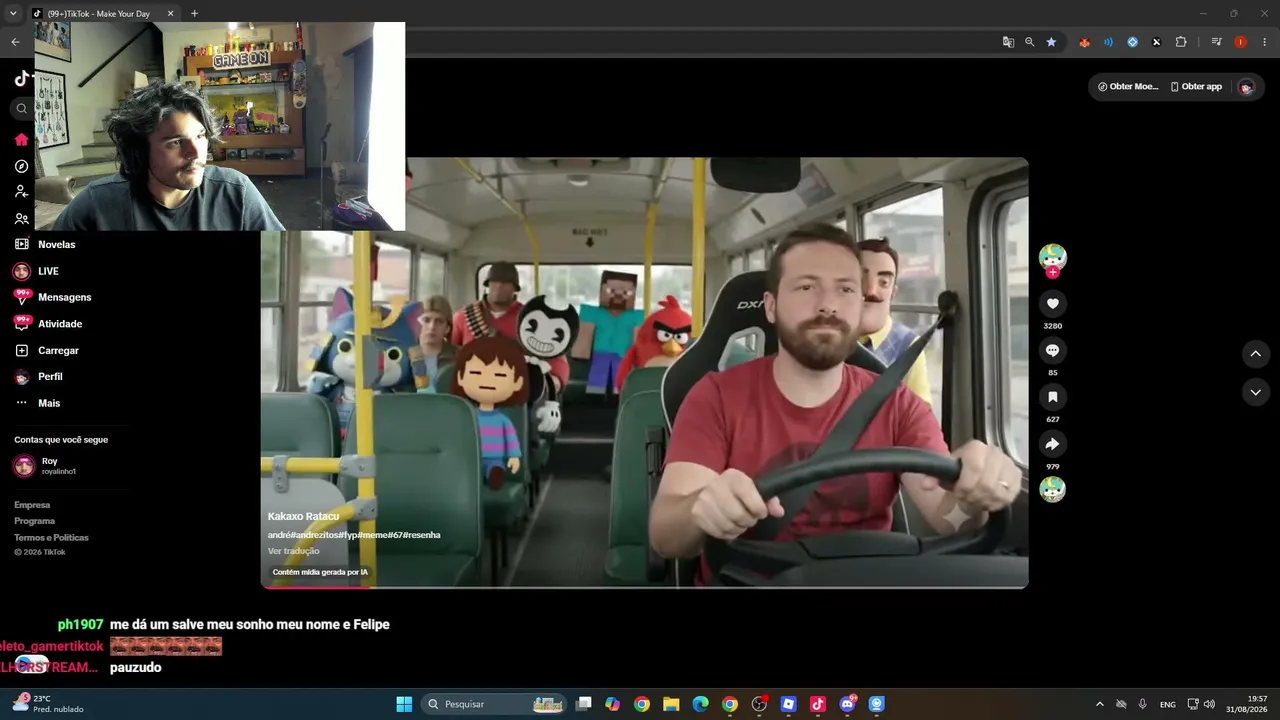Open the Extensions puzzle icon
1280x720 pixels.
point(1181,42)
